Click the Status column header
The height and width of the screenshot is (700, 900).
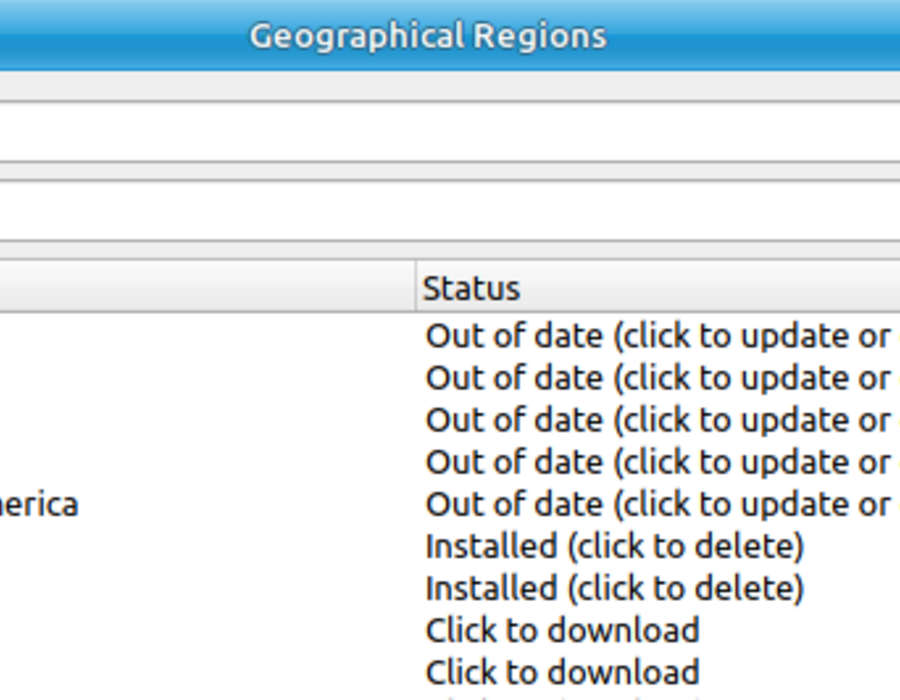(657, 287)
